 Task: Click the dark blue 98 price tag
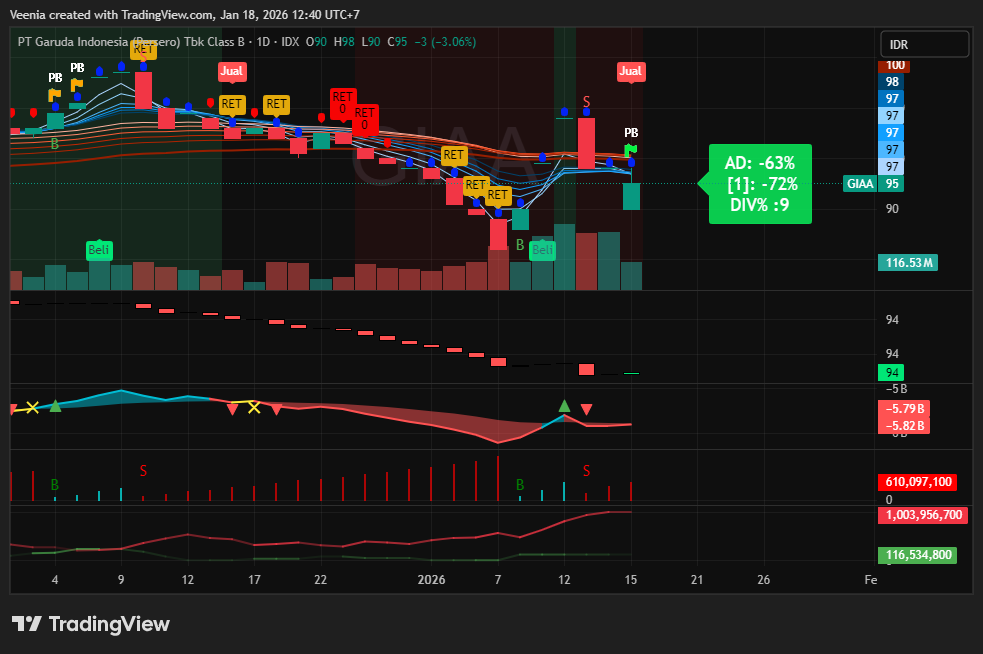[891, 82]
